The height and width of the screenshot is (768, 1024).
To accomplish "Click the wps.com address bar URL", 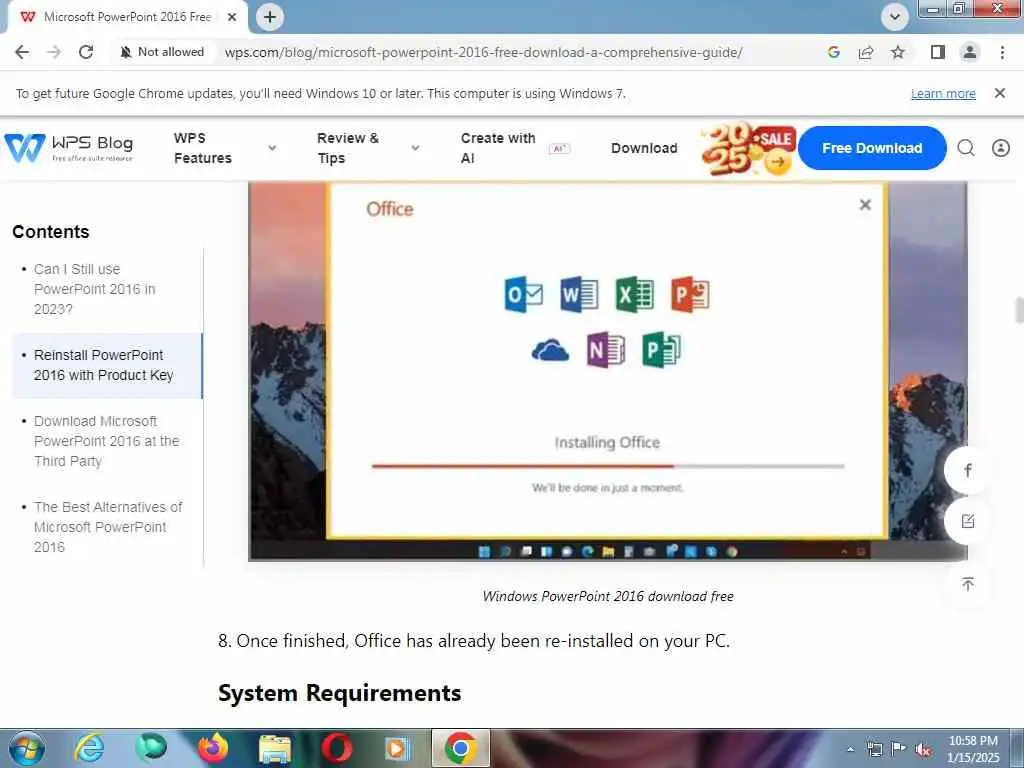I will [x=483, y=52].
